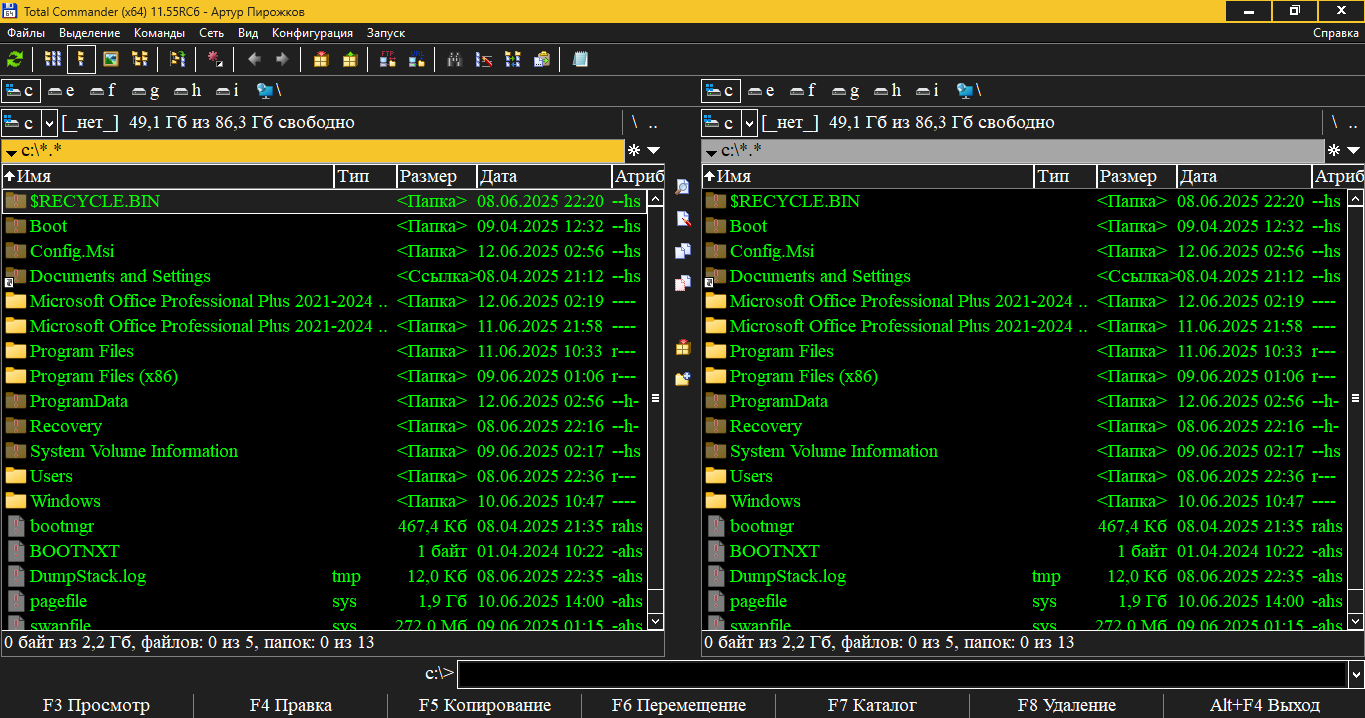The width and height of the screenshot is (1365, 718).
Task: Select drive i in left drive bar
Action: click(227, 91)
